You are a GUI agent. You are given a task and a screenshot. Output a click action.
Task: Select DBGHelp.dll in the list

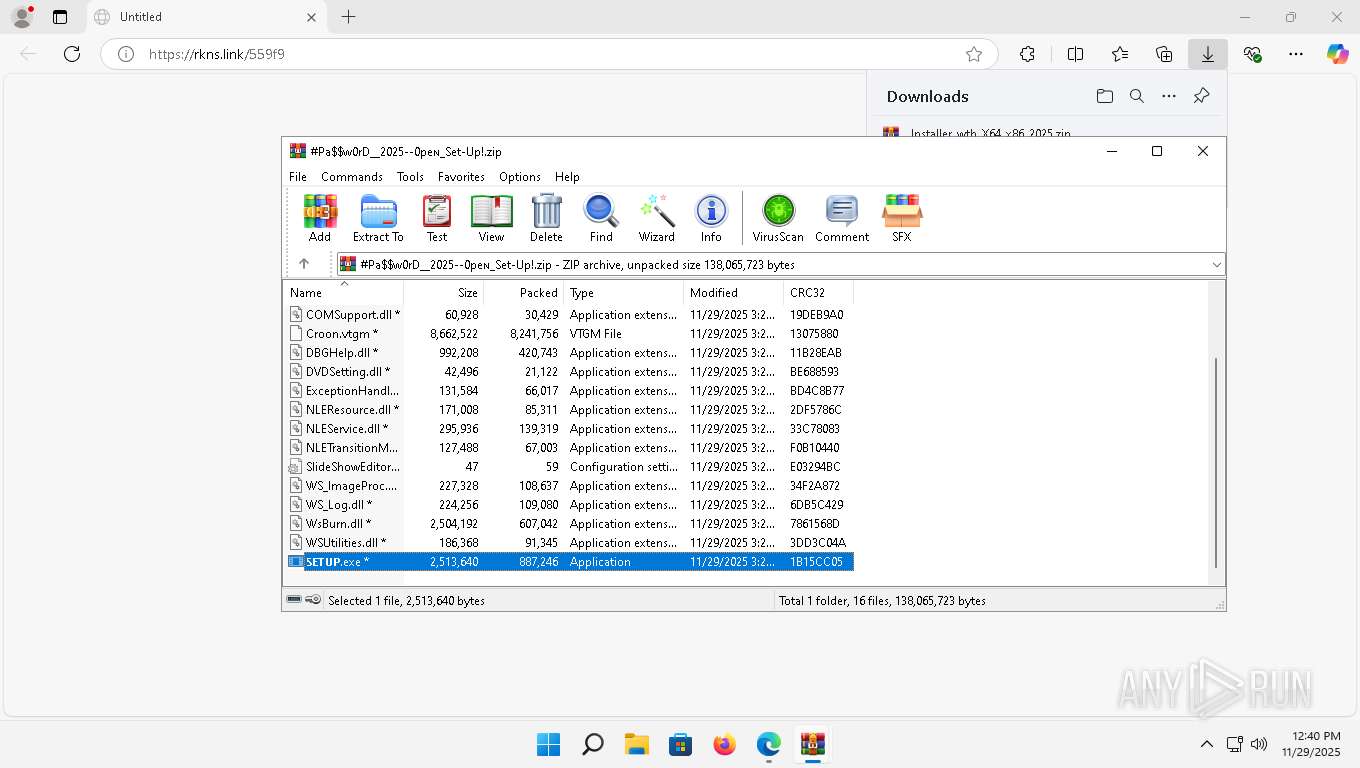[570, 353]
